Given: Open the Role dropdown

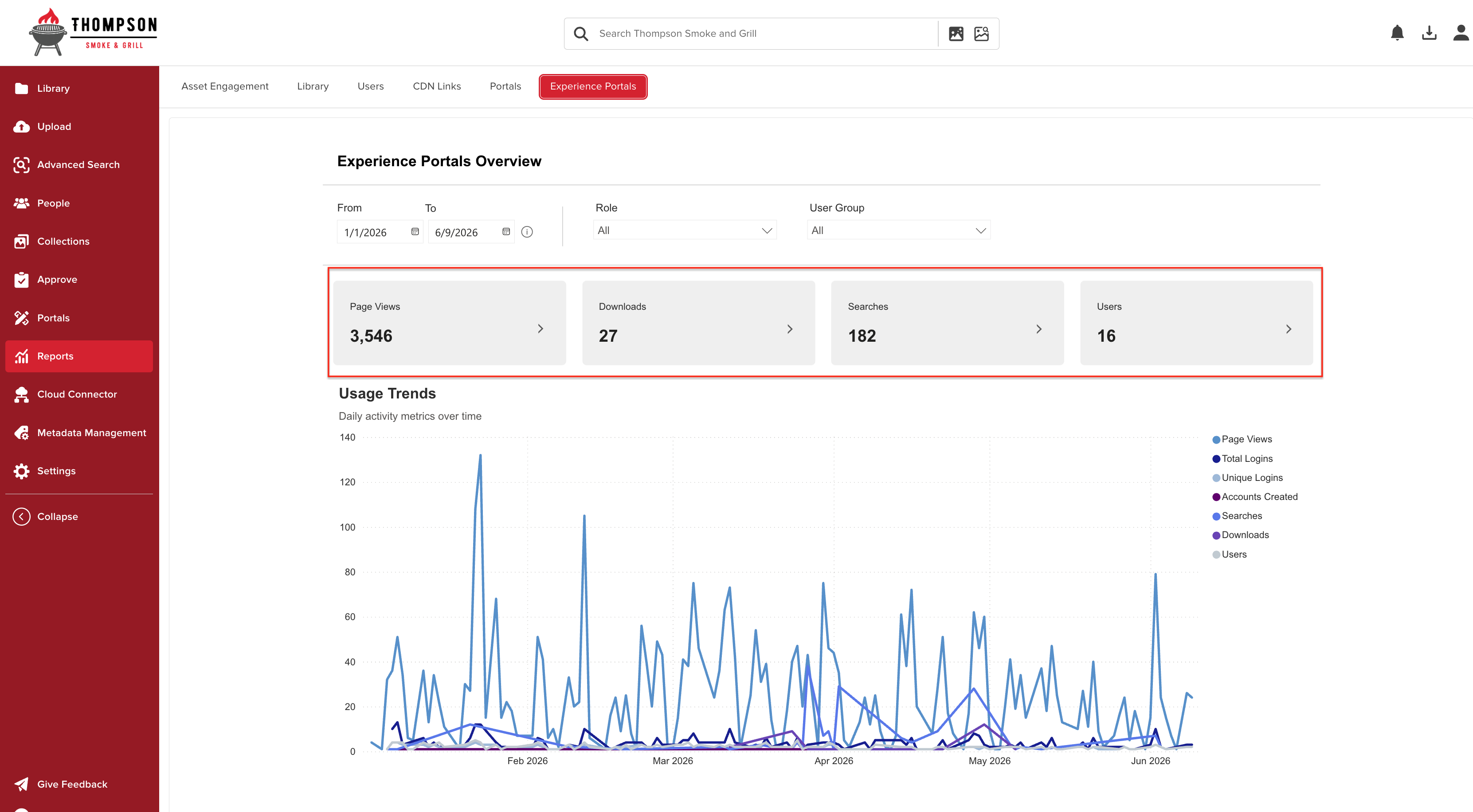Looking at the screenshot, I should pos(685,230).
